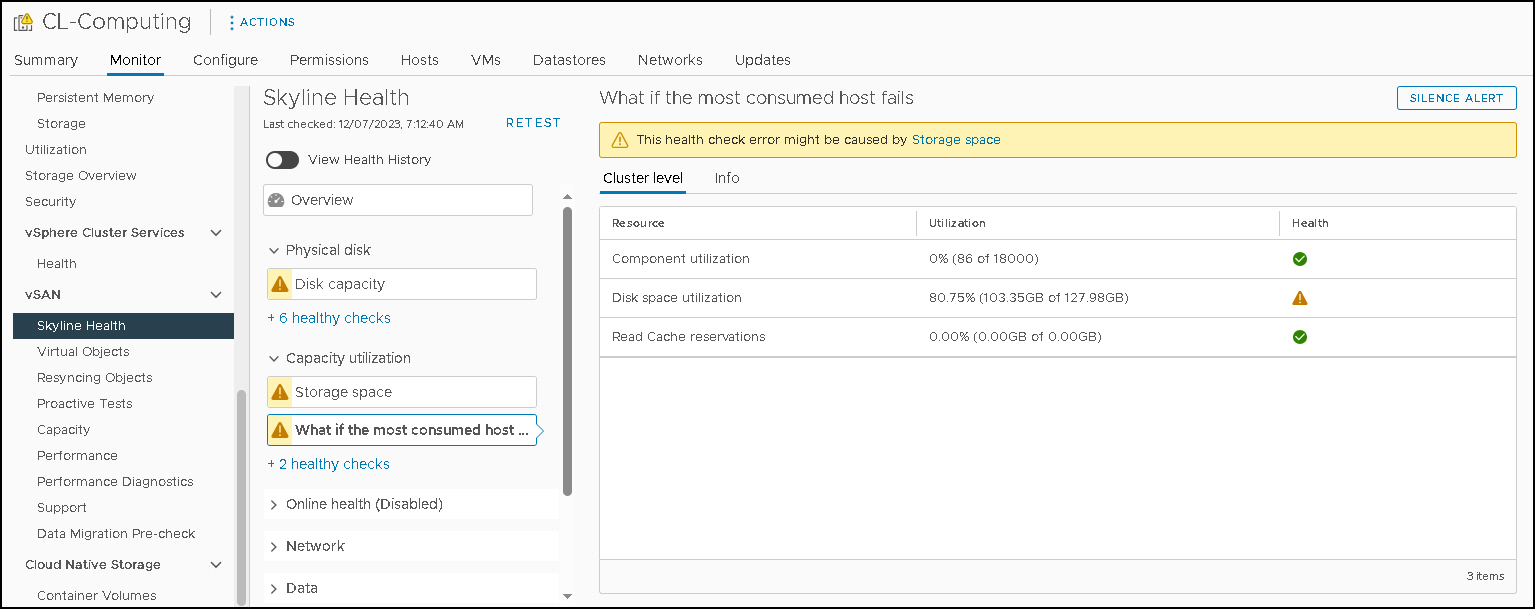
Task: Click the Overview gauge icon
Action: [x=277, y=200]
